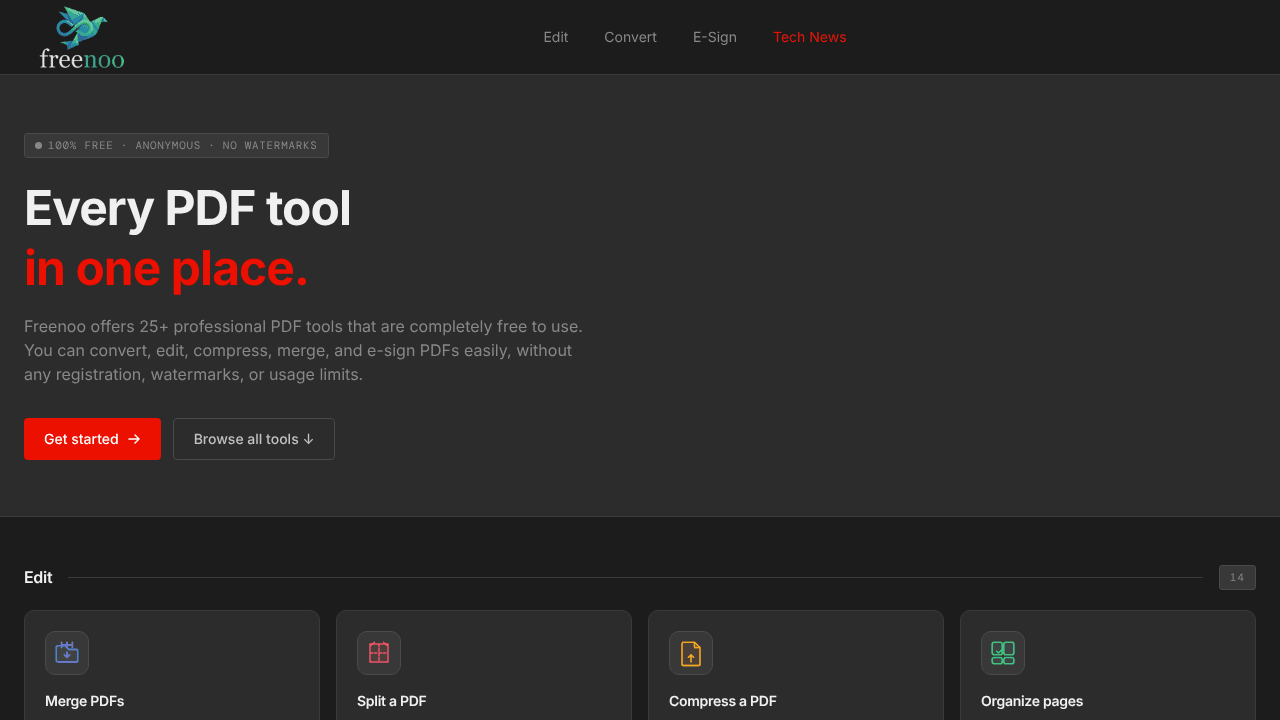Open the Convert menu
Viewport: 1280px width, 720px height.
630,37
